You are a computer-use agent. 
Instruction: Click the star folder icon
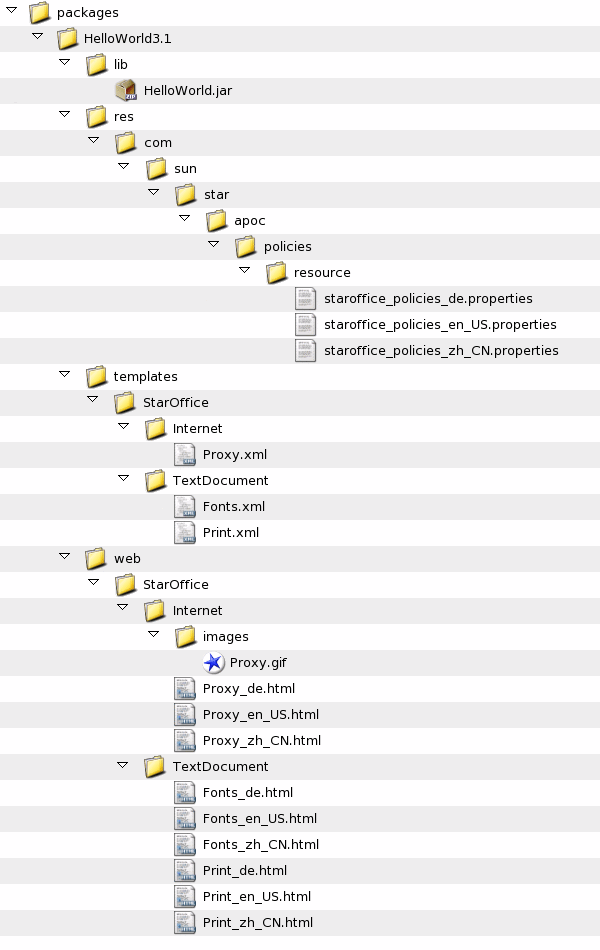(185, 194)
